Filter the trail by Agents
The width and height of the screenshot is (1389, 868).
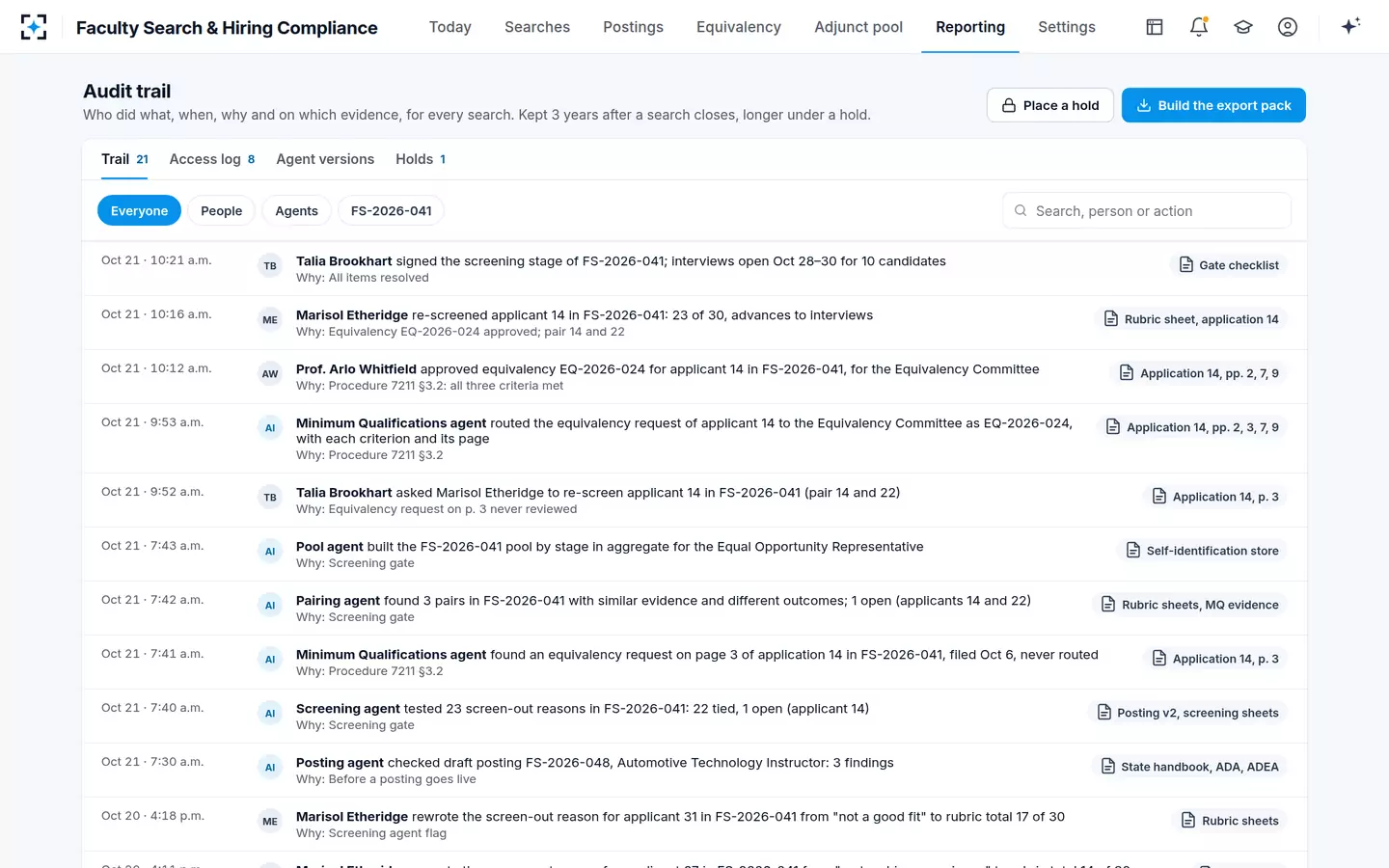point(296,210)
